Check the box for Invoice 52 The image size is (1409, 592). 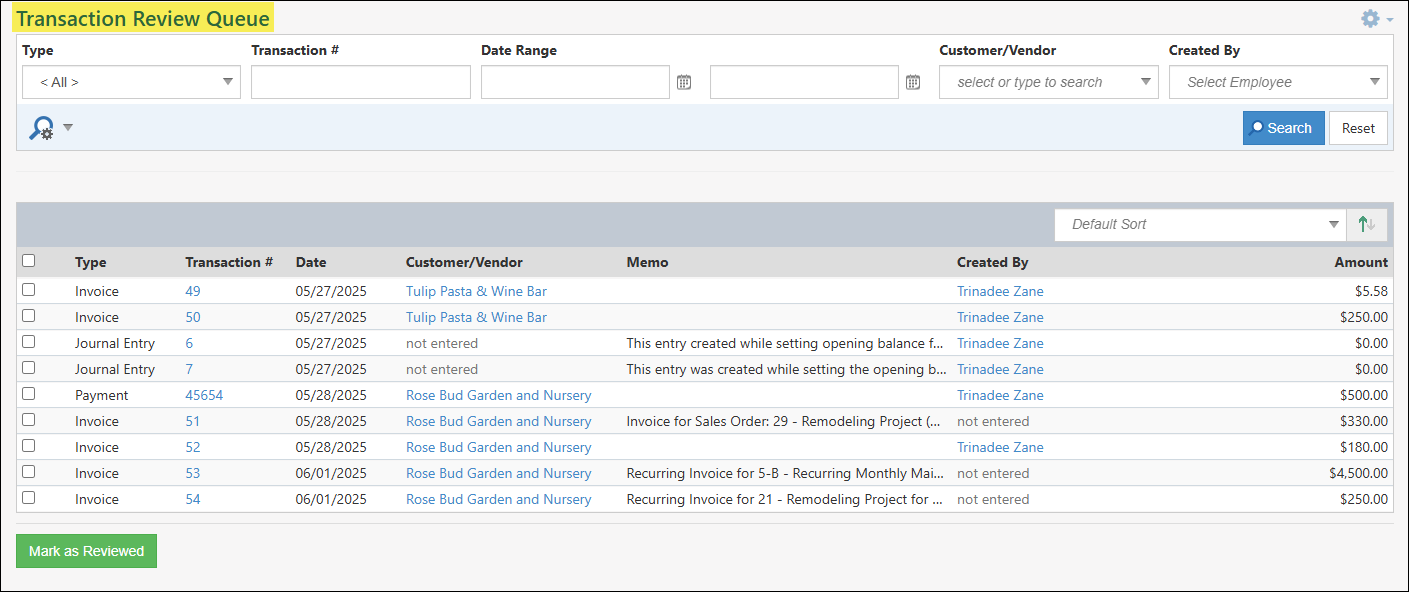pos(29,446)
